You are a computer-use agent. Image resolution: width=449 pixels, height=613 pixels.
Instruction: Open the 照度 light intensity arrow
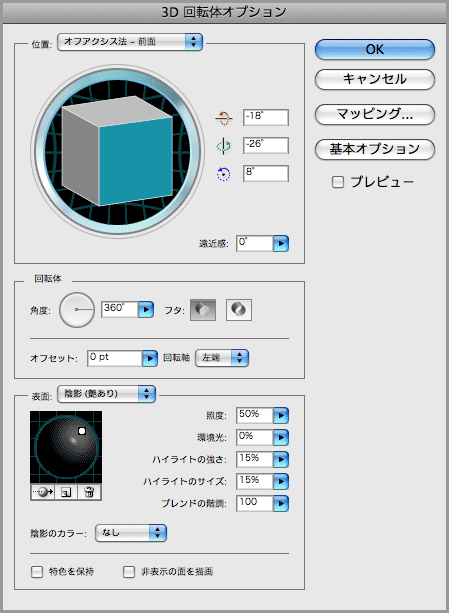tap(281, 416)
